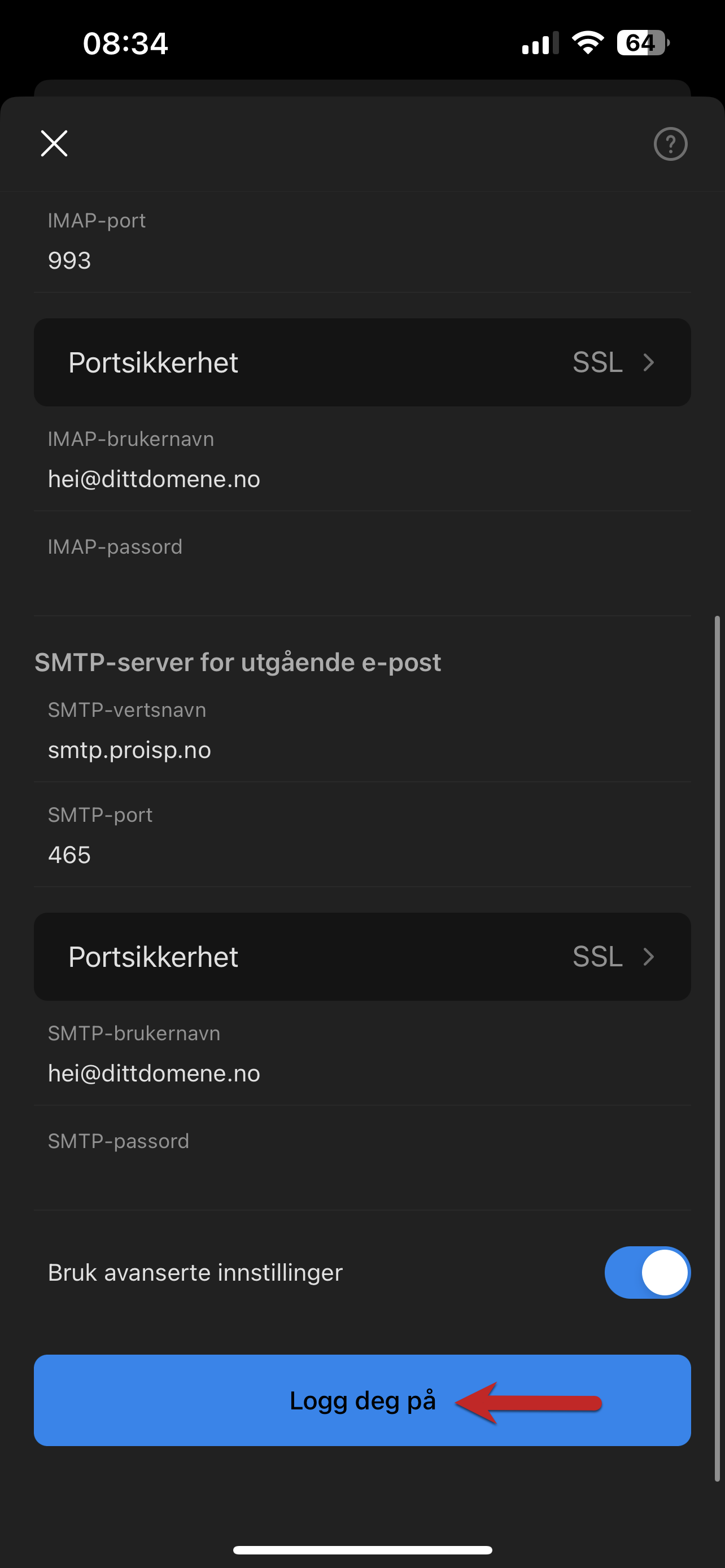Edit the SMTP-port field showing 465

[362, 836]
